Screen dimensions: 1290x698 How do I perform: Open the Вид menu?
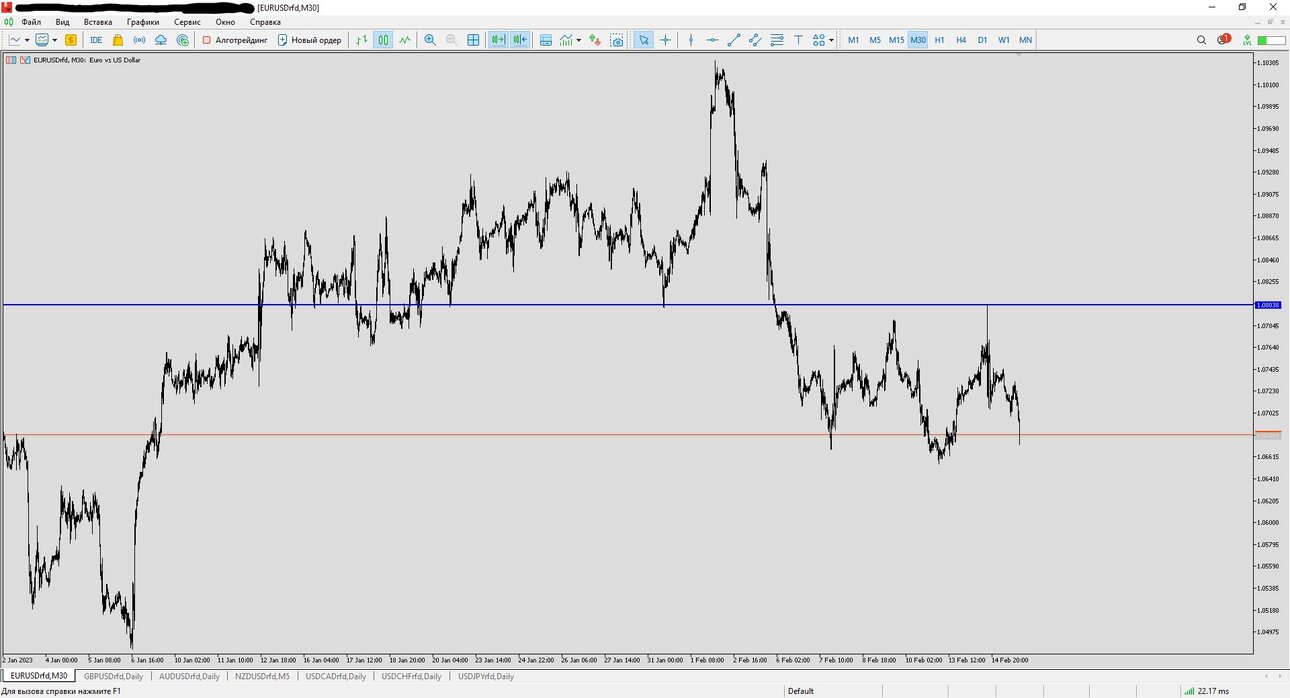pyautogui.click(x=63, y=22)
